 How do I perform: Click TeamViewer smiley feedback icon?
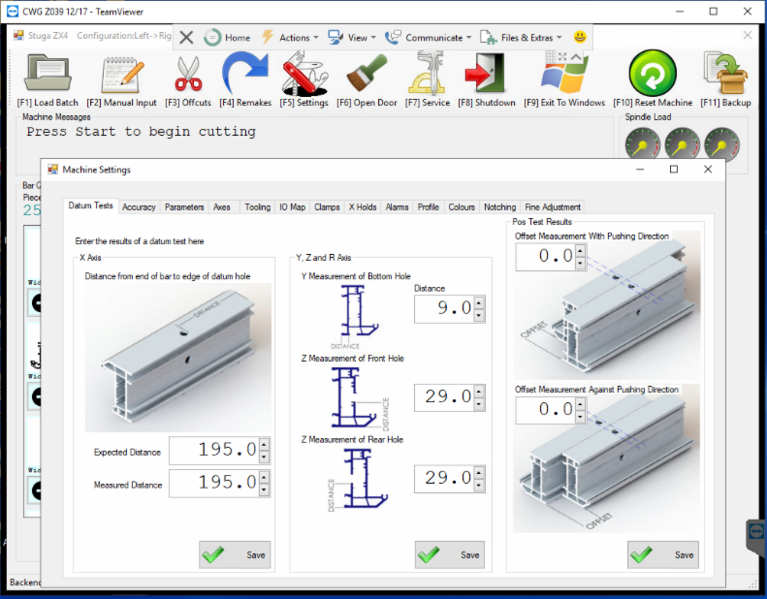point(580,37)
